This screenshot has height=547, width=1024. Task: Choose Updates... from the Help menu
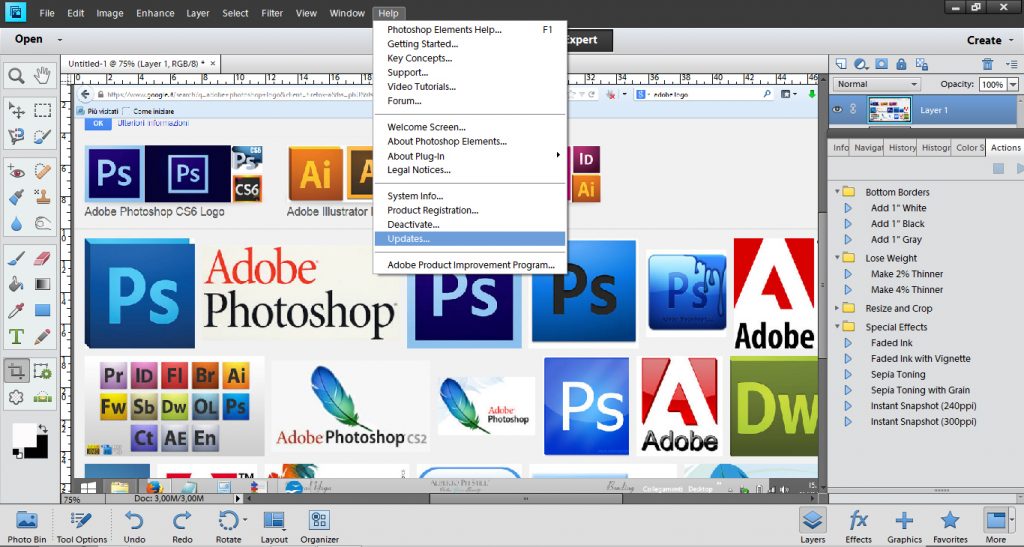point(470,239)
